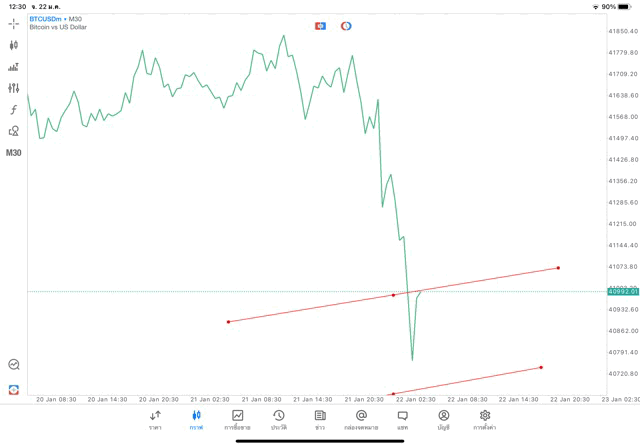The height and width of the screenshot is (447, 640).
Task: Tap the red-blue trade panel icon
Action: (14, 389)
